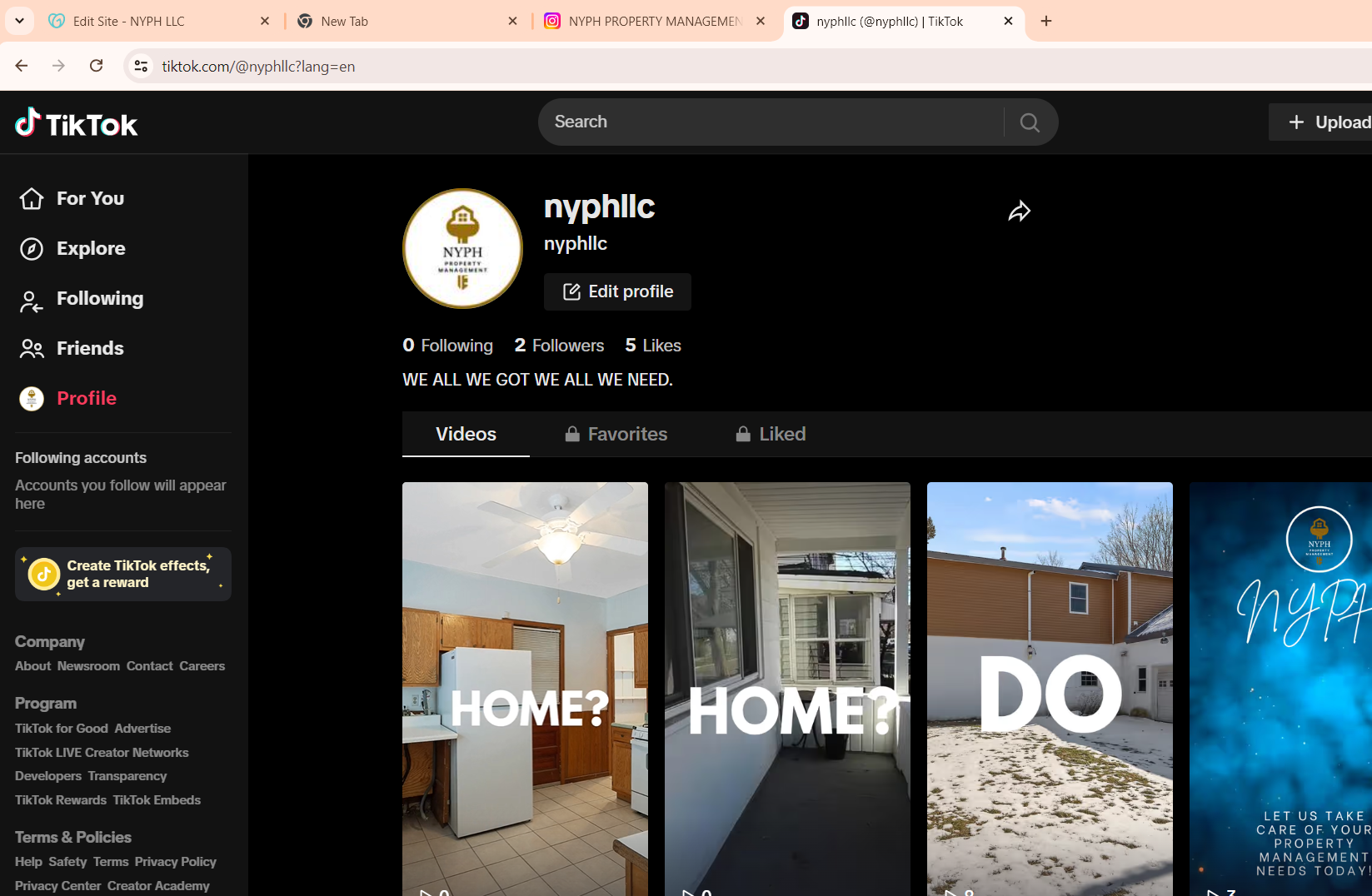Image resolution: width=1372 pixels, height=896 pixels.
Task: Click the browser back arrow
Action: point(22,66)
